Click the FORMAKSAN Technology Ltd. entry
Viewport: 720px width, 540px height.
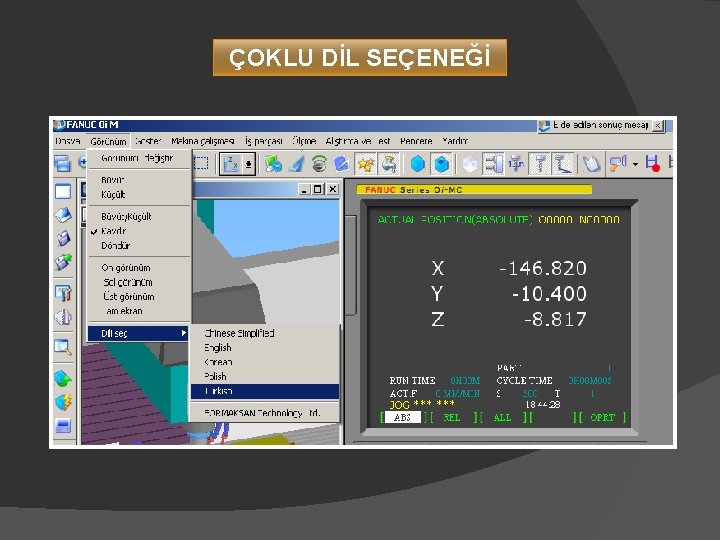[x=264, y=413]
